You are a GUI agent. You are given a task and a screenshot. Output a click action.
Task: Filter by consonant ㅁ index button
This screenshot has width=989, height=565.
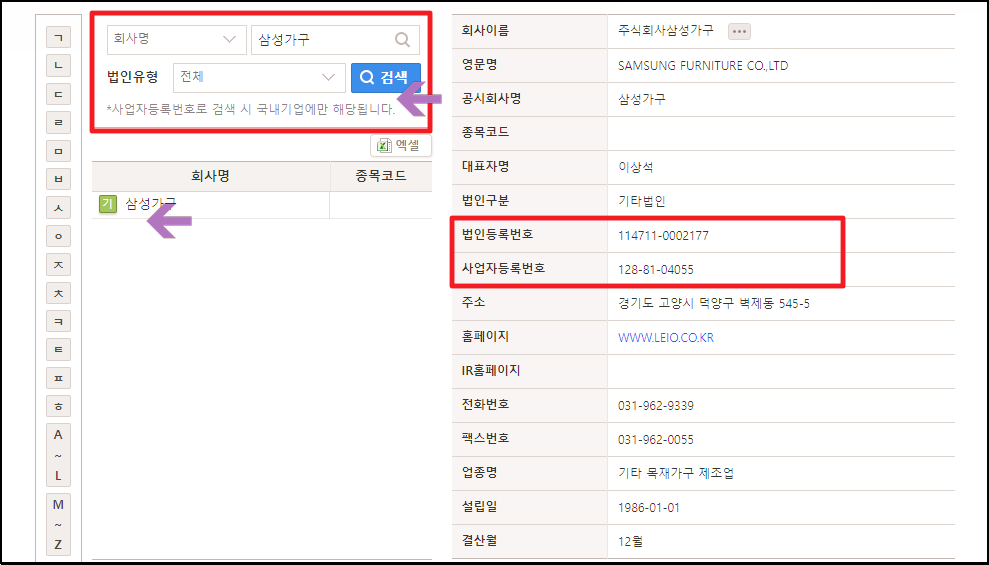(x=59, y=151)
